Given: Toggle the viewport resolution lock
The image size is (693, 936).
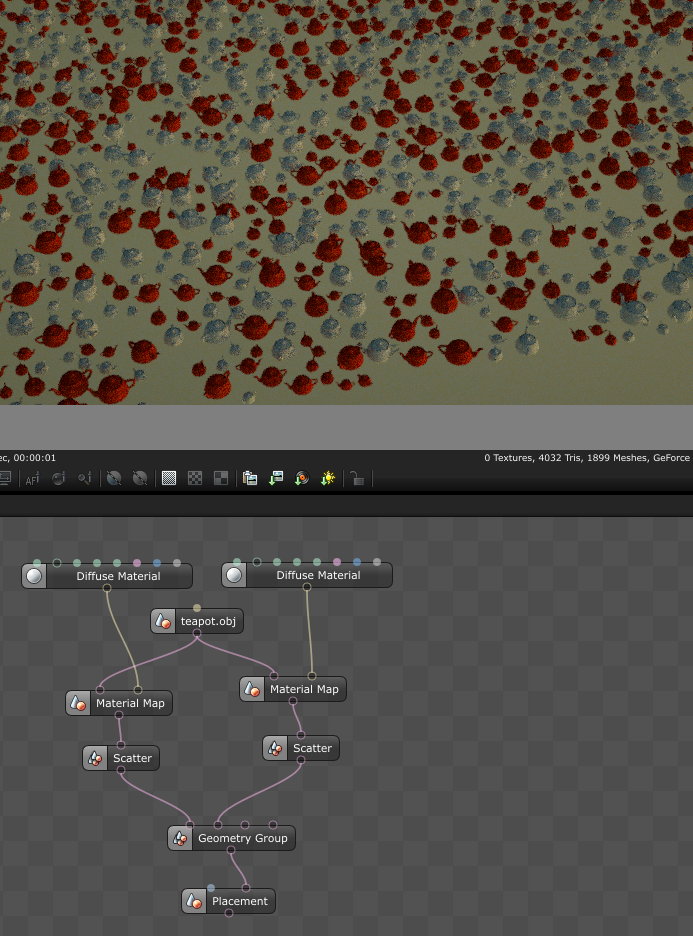Looking at the screenshot, I should click(357, 478).
